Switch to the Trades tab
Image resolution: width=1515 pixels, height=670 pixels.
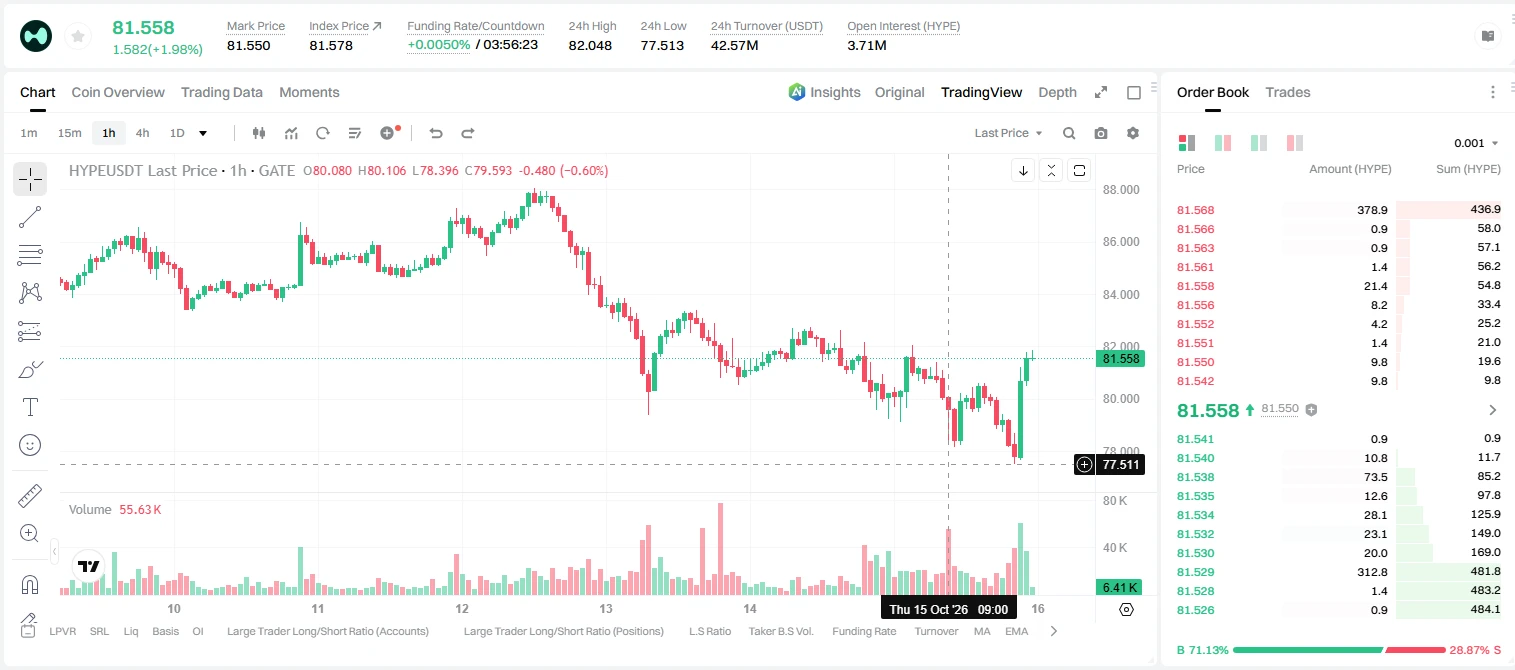point(1288,92)
